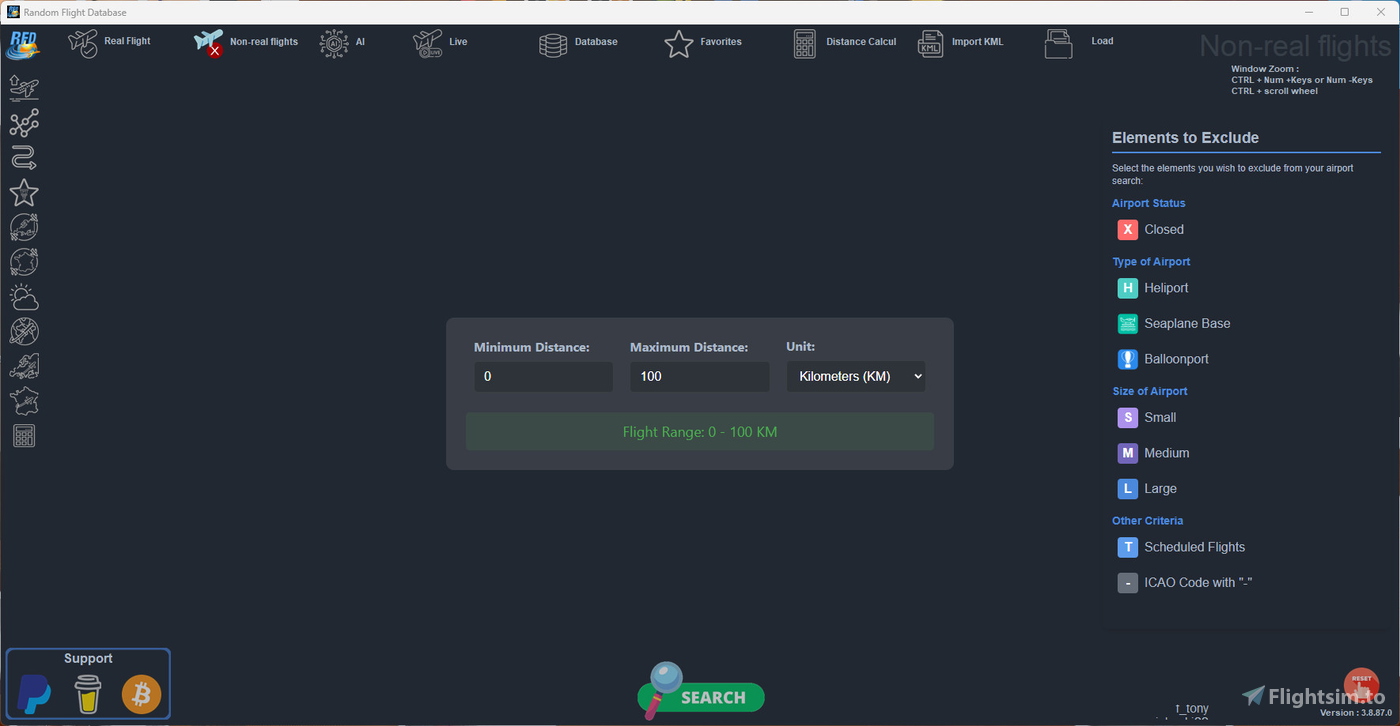Click the winding route arrow sidebar icon
The height and width of the screenshot is (726, 1400).
[x=24, y=158]
